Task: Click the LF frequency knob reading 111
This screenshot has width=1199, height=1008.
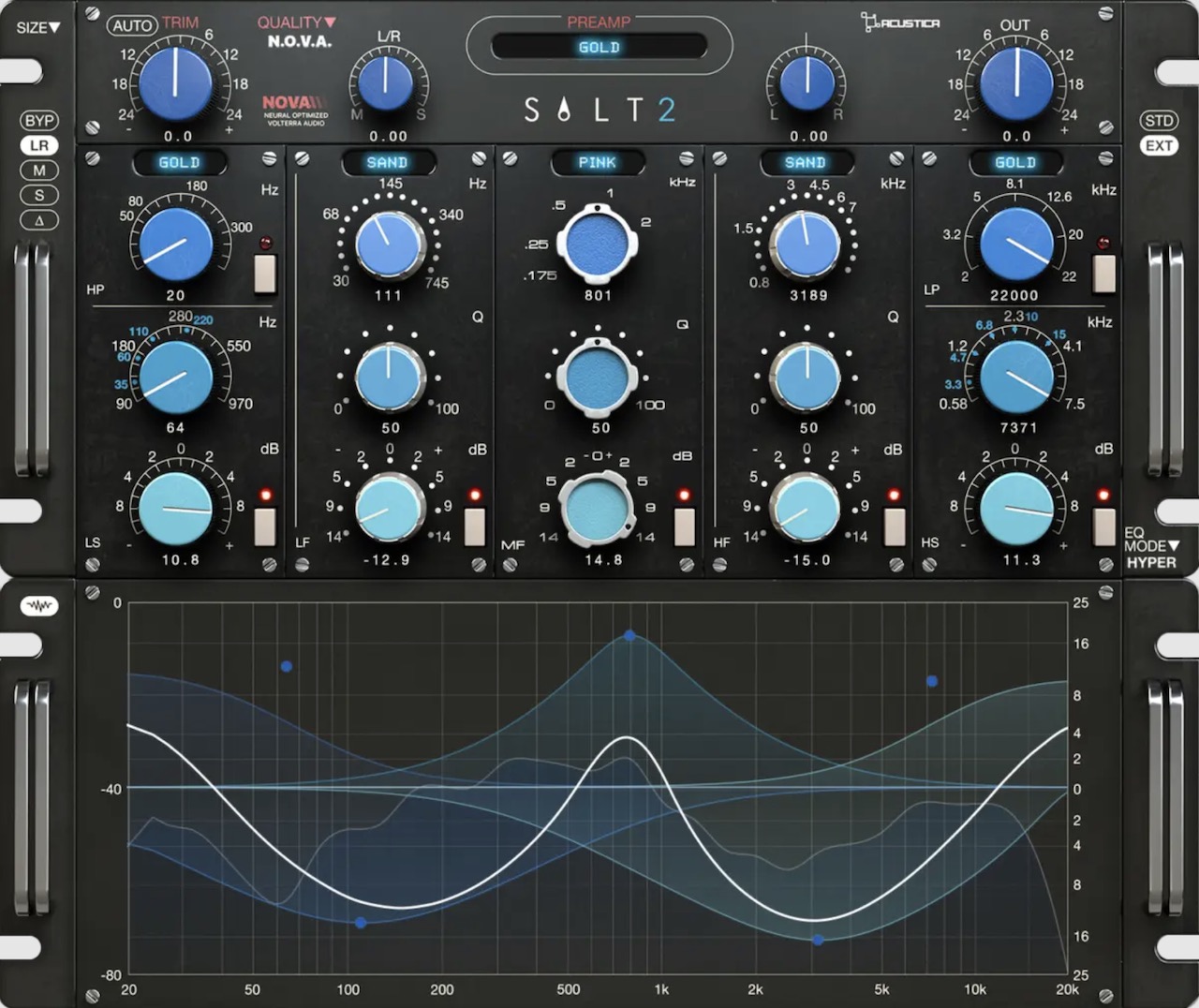Action: [389, 244]
